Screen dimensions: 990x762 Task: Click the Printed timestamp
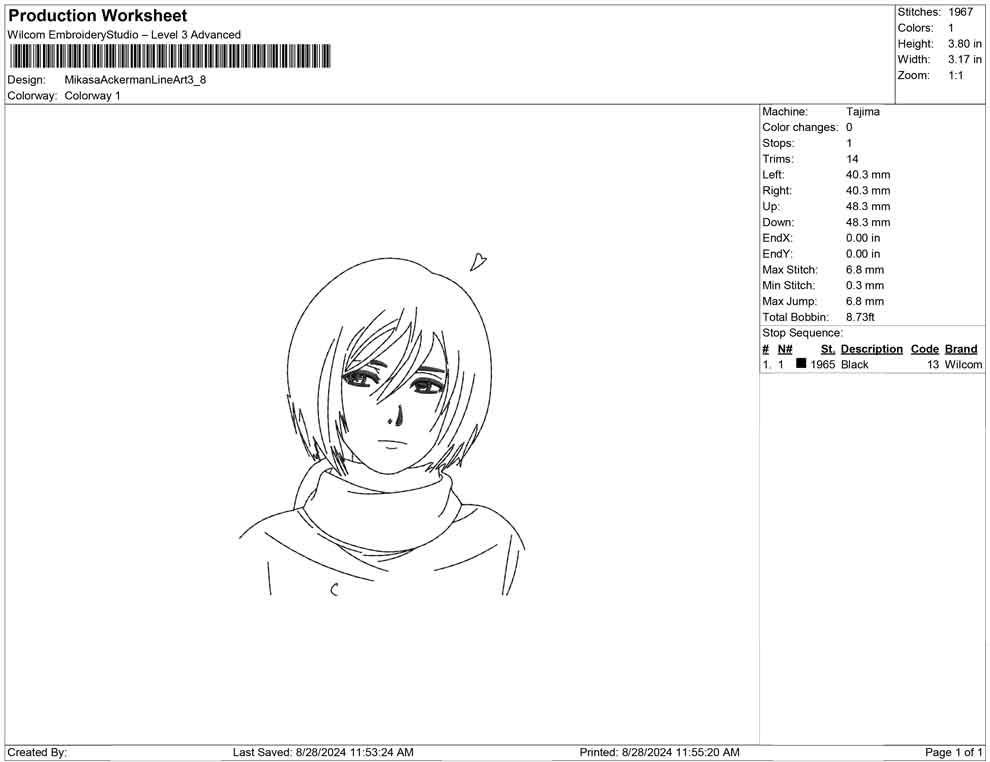click(x=659, y=753)
